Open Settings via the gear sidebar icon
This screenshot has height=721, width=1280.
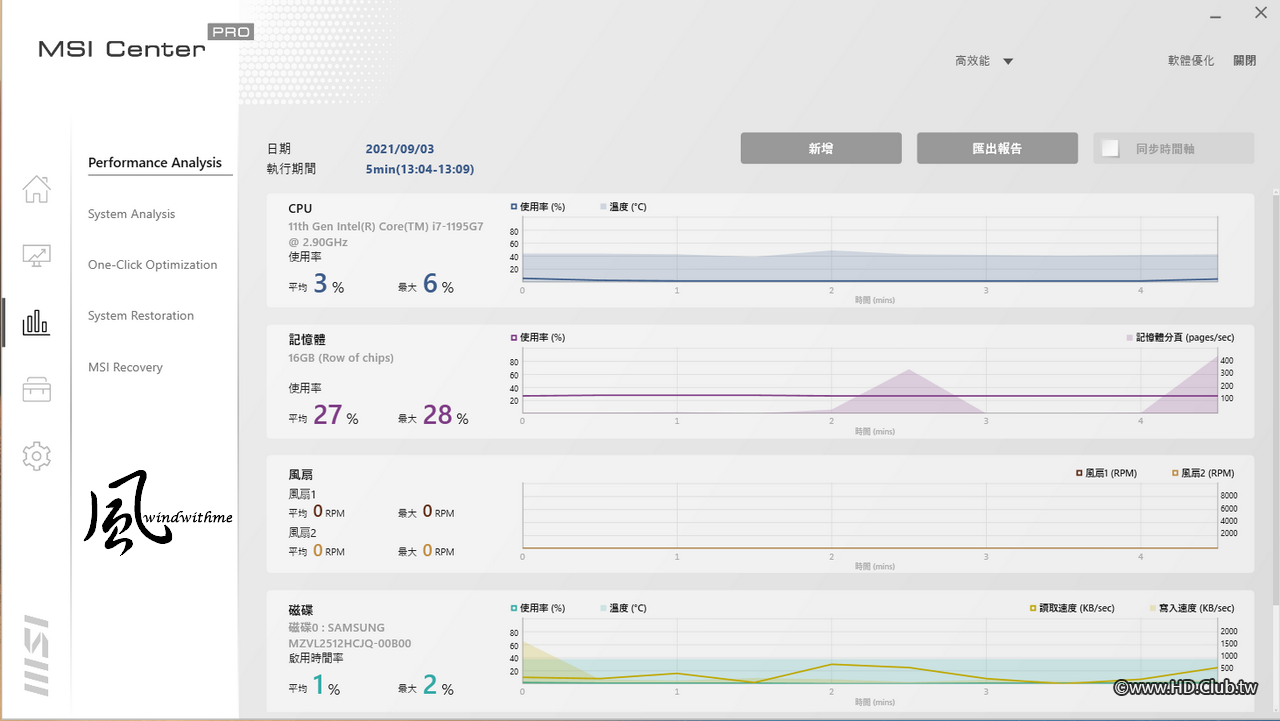(37, 456)
